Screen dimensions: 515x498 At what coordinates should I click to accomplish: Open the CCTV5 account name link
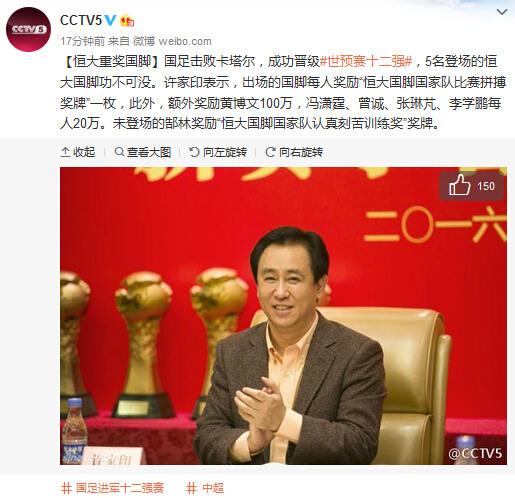coord(81,21)
